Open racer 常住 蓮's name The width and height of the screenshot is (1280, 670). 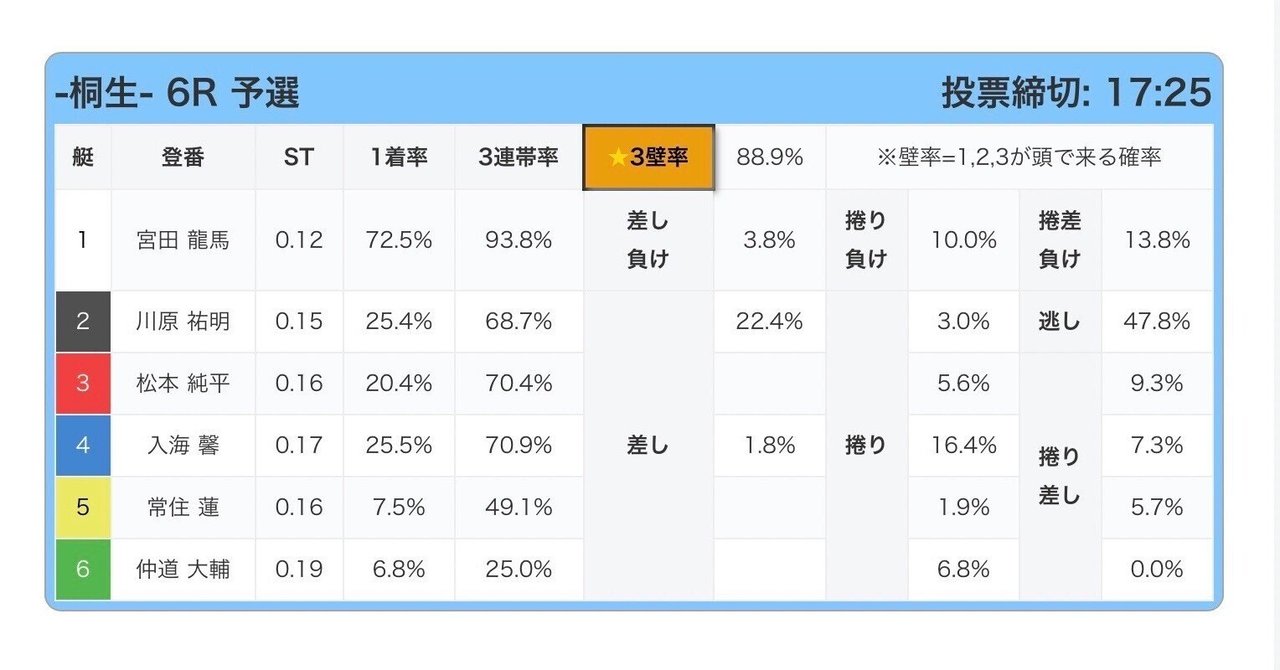pos(183,507)
